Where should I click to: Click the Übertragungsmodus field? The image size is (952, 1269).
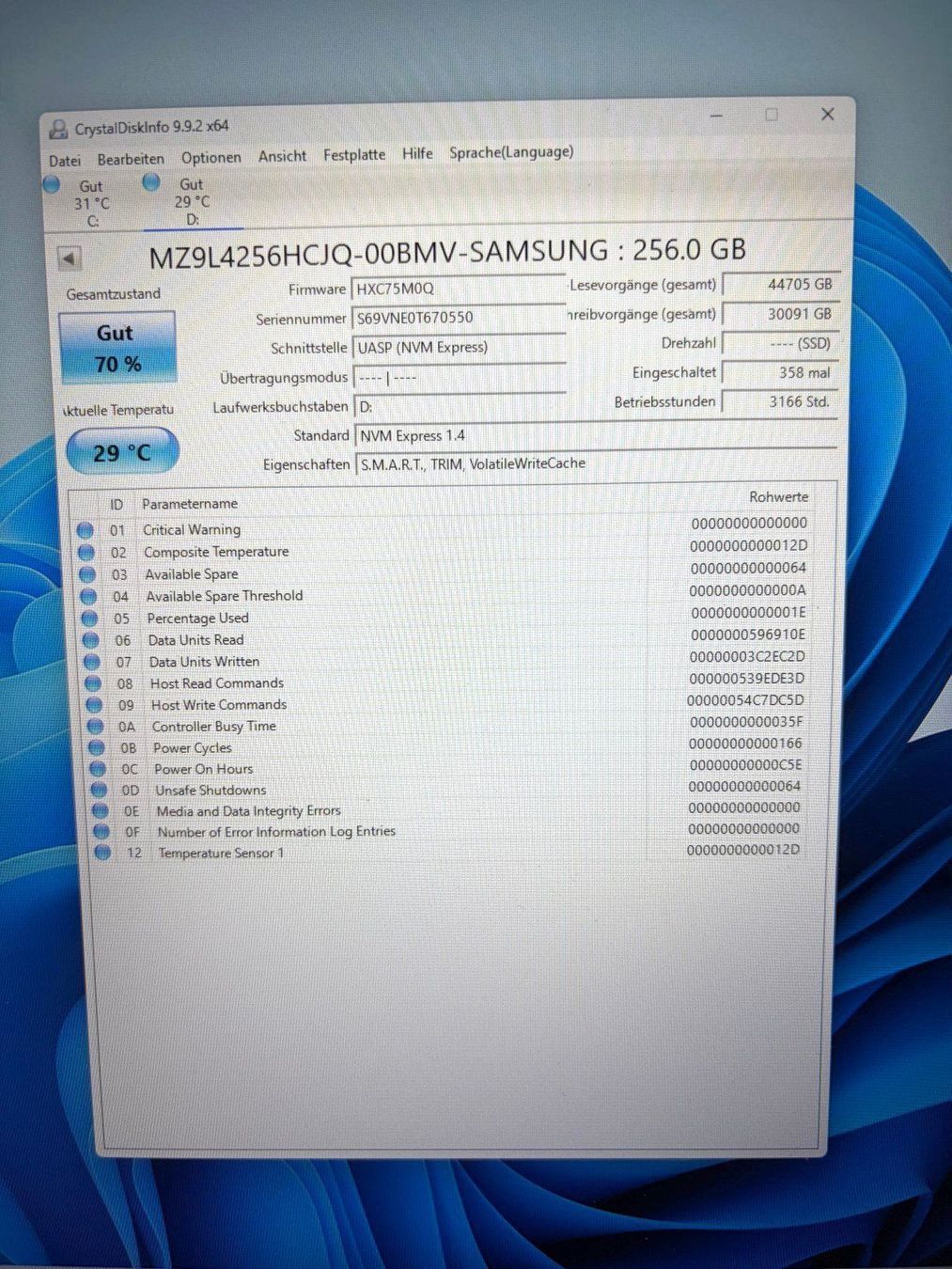pyautogui.click(x=460, y=378)
